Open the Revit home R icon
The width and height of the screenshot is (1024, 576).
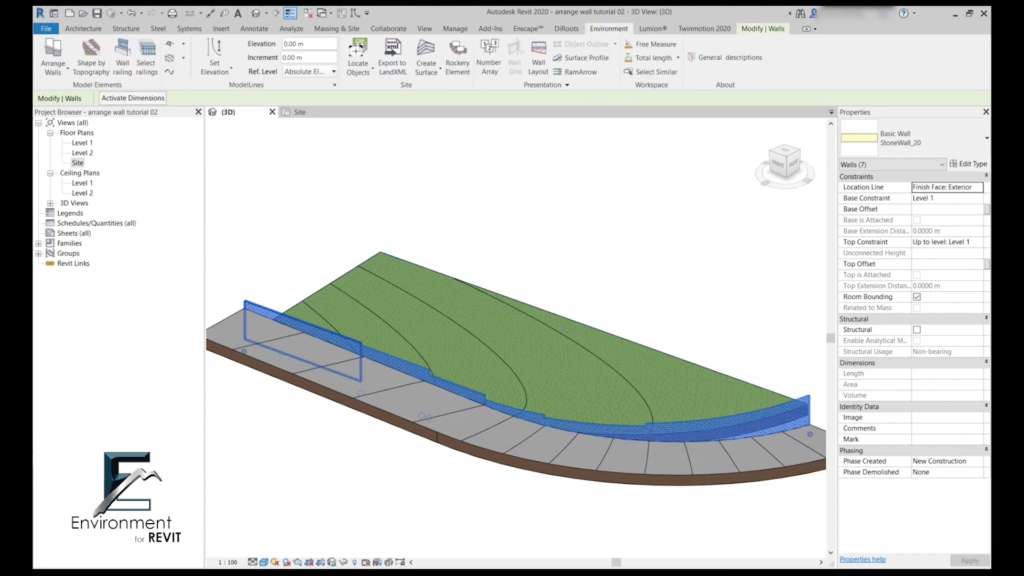coord(40,12)
